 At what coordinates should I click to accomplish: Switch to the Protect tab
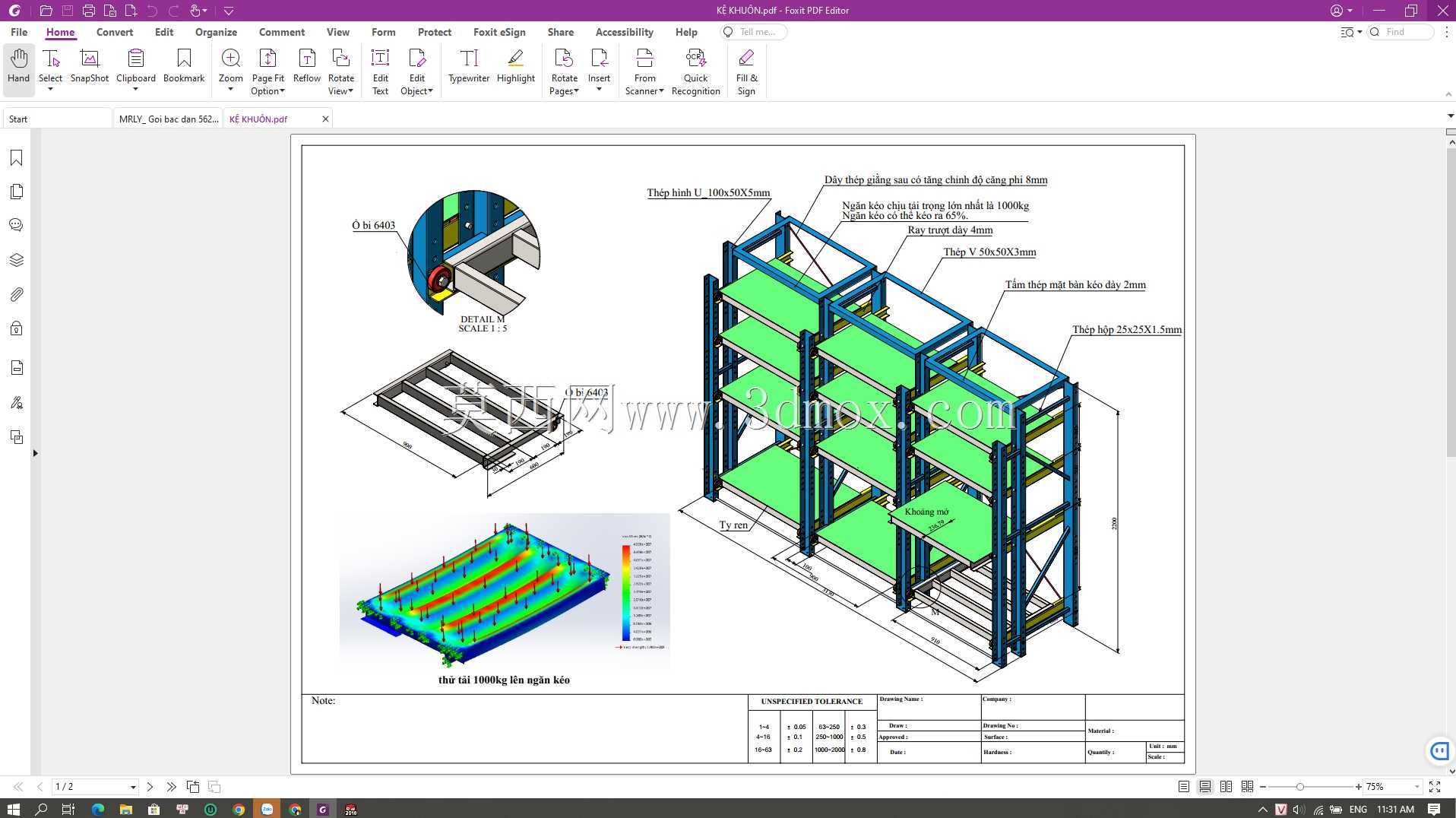click(434, 32)
